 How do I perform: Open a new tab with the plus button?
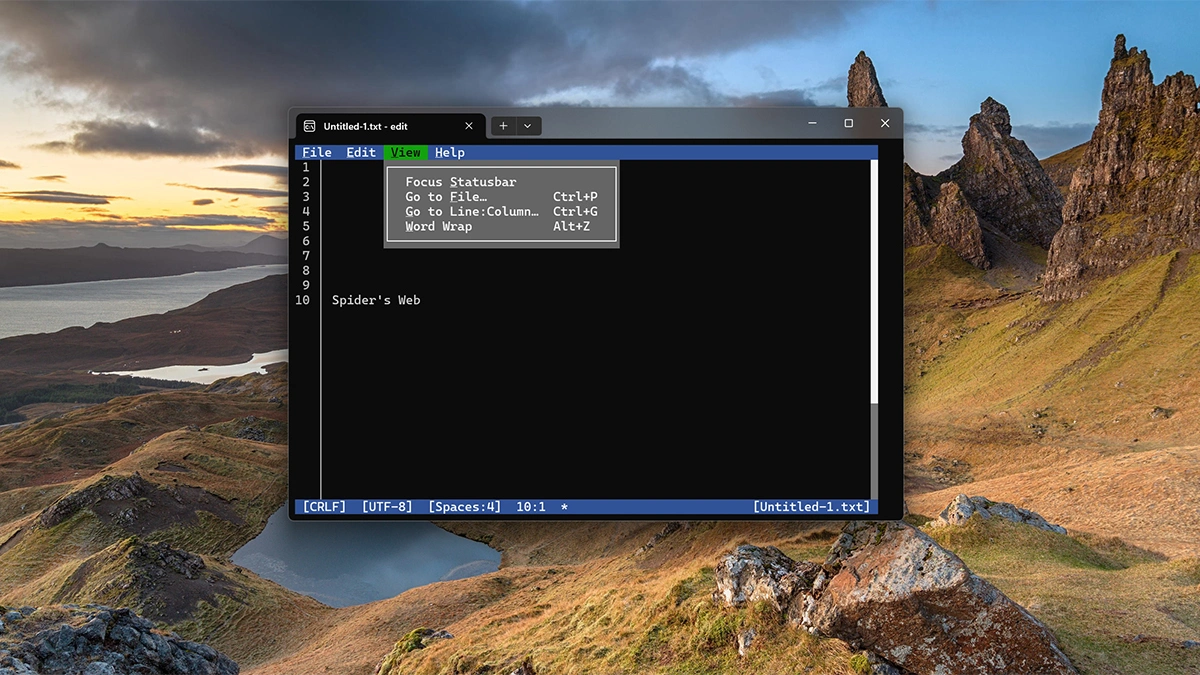coord(503,126)
